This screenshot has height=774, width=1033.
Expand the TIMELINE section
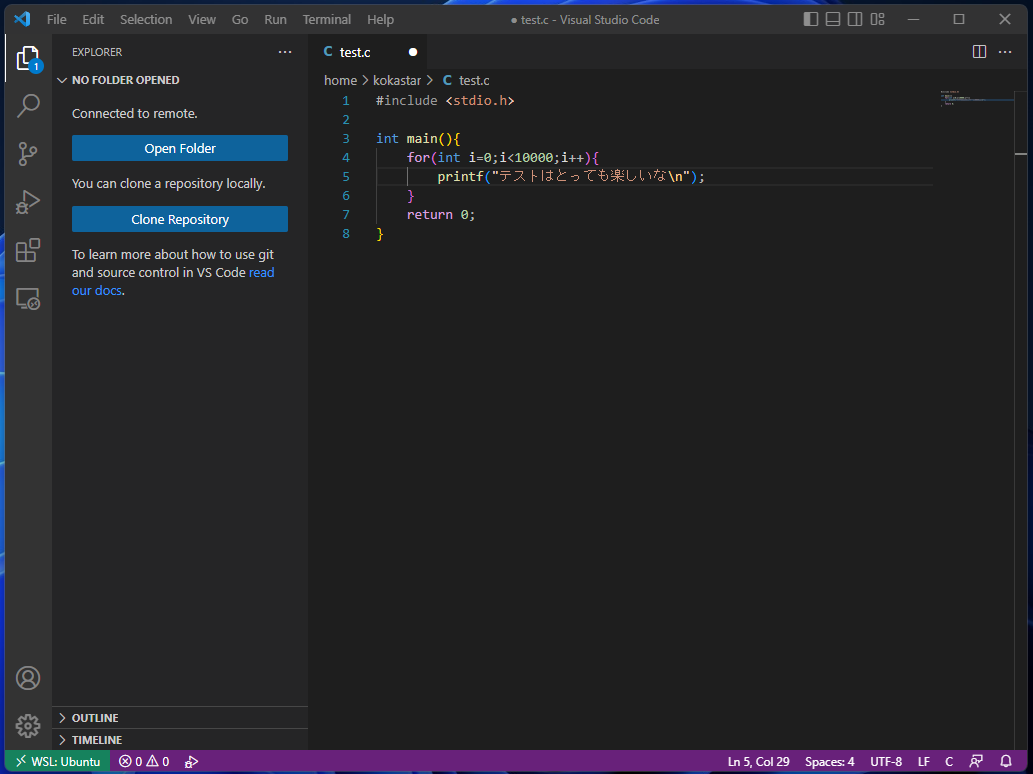[96, 740]
